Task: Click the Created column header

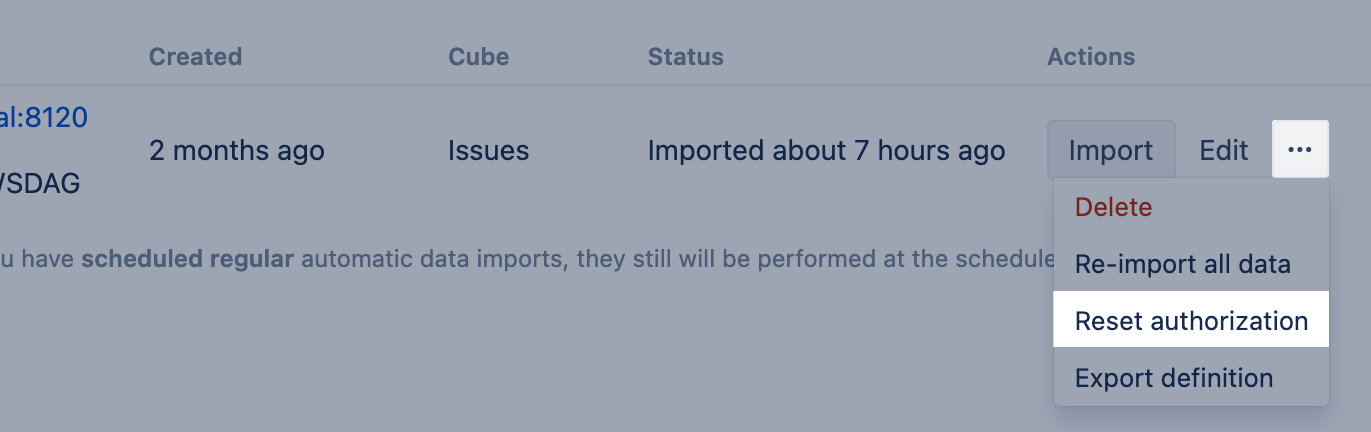Action: click(x=195, y=57)
